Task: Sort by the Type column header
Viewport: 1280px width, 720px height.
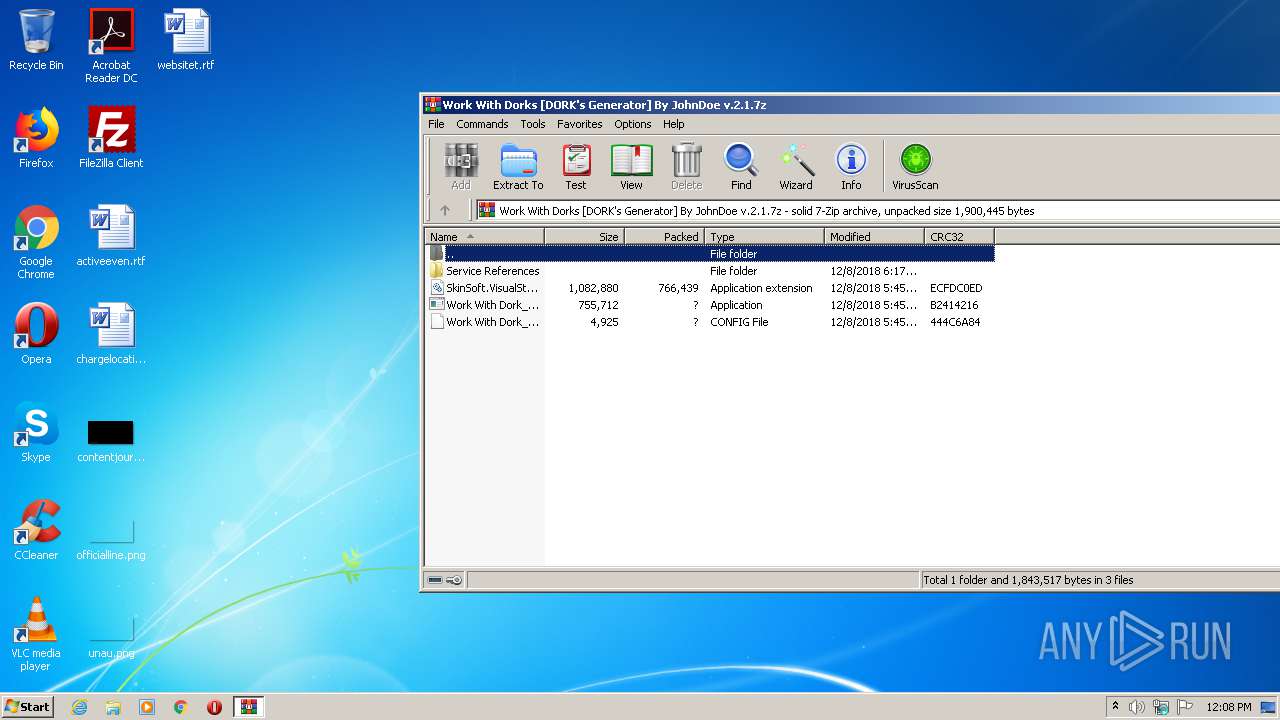Action: point(765,237)
